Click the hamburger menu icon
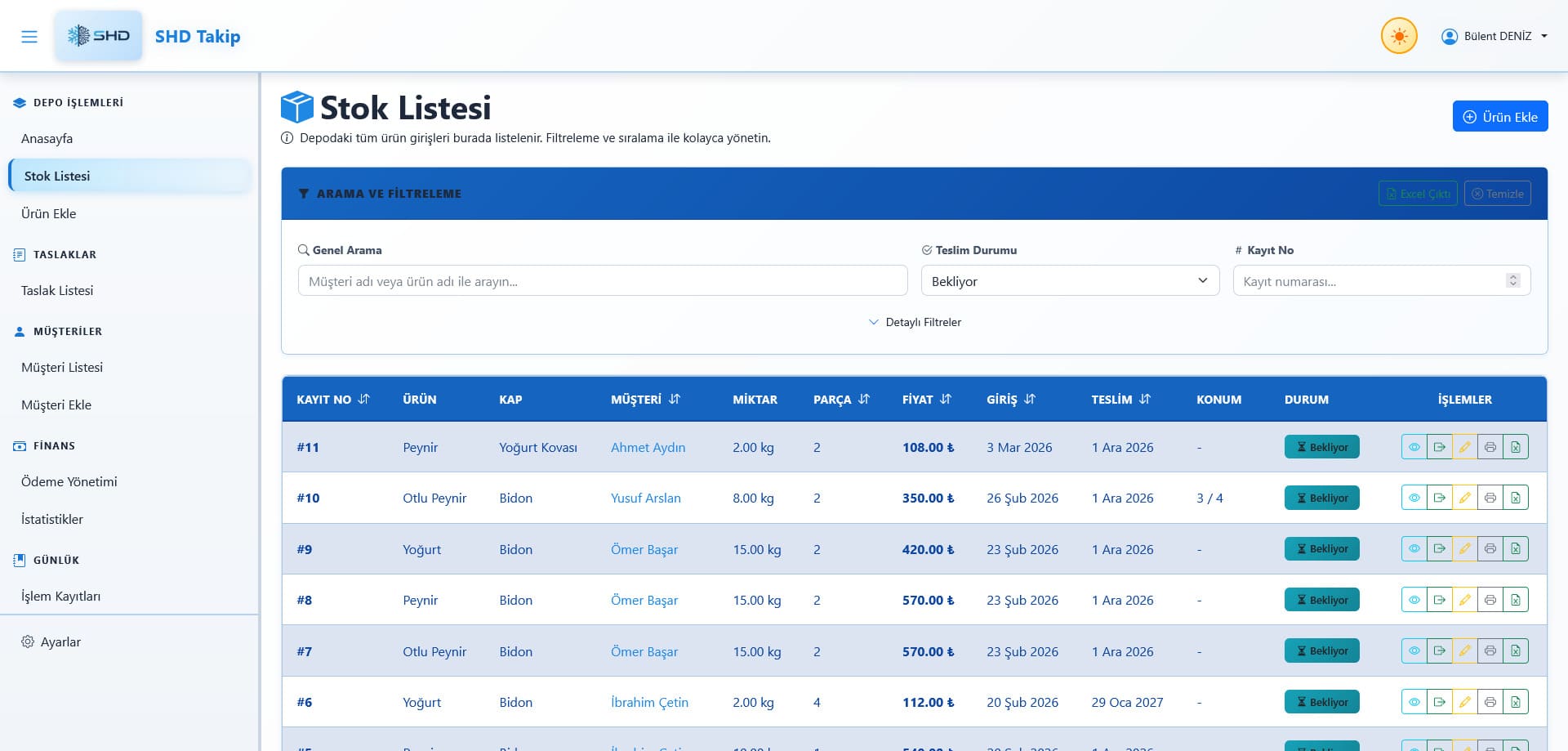Image resolution: width=1568 pixels, height=751 pixels. point(29,37)
